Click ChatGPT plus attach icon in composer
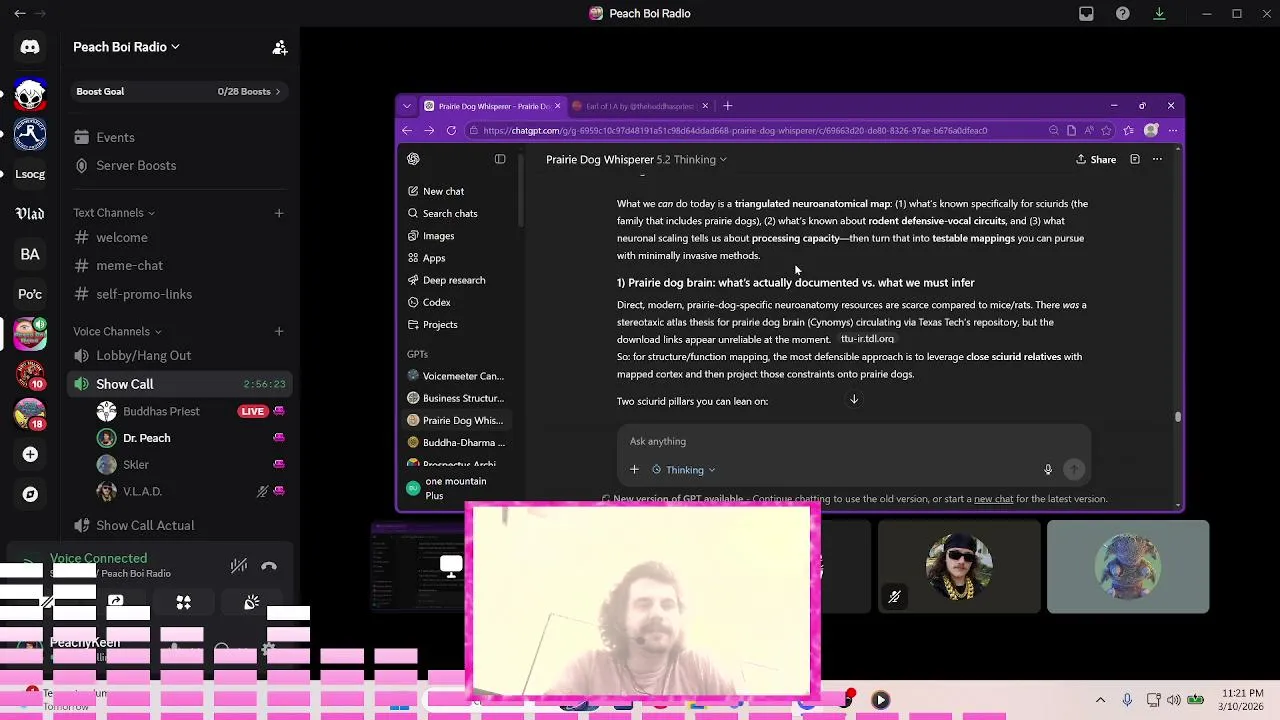 coord(634,469)
